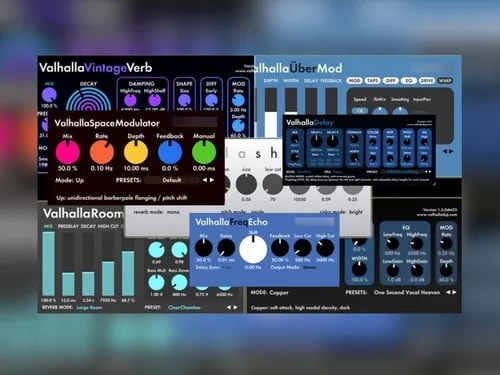The height and width of the screenshot is (375, 500).
Task: Click the Diff Early knob in VintageVerb
Action: pos(211,100)
